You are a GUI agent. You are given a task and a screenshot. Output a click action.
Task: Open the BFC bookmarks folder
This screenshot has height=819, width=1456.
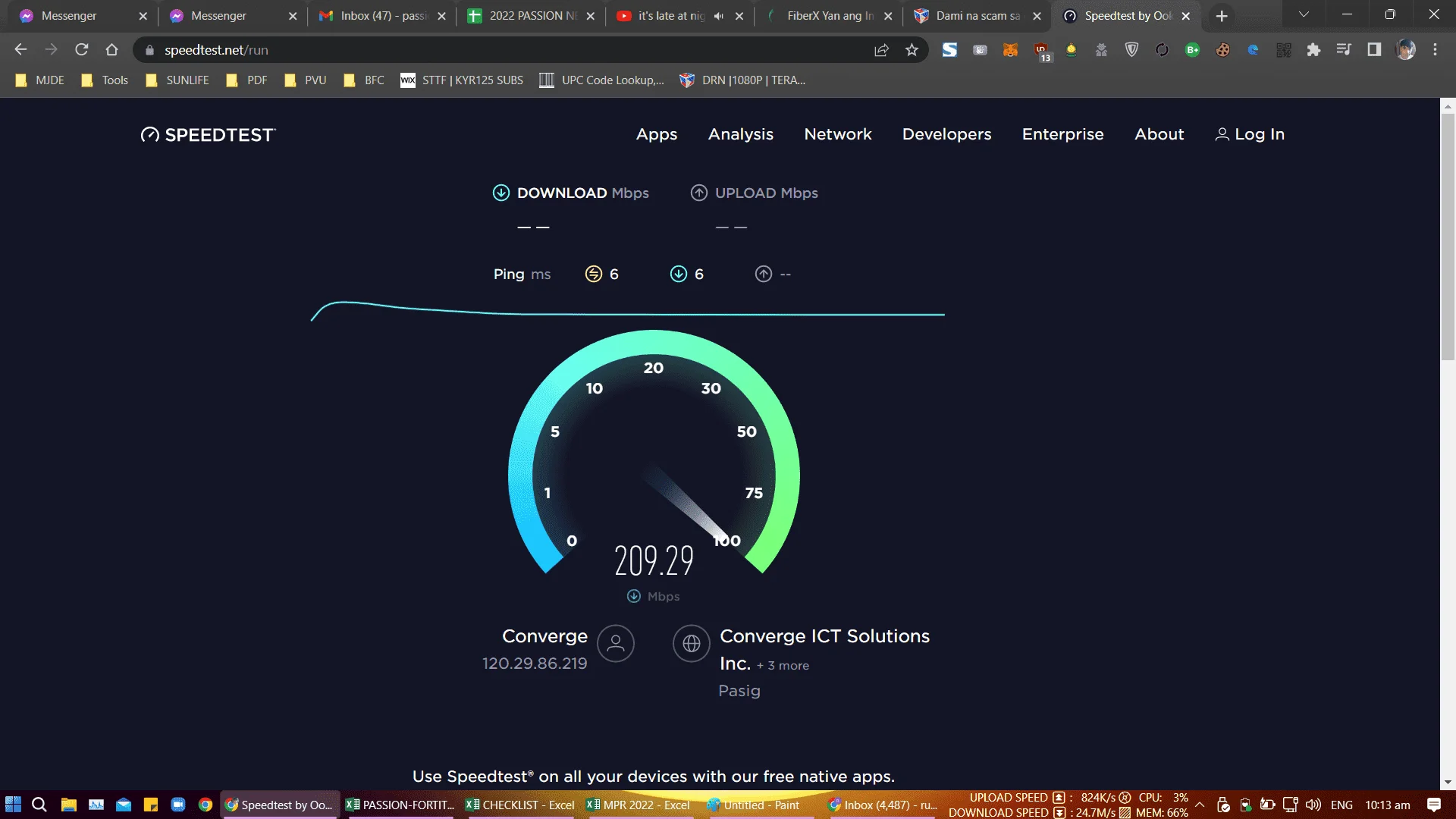364,80
